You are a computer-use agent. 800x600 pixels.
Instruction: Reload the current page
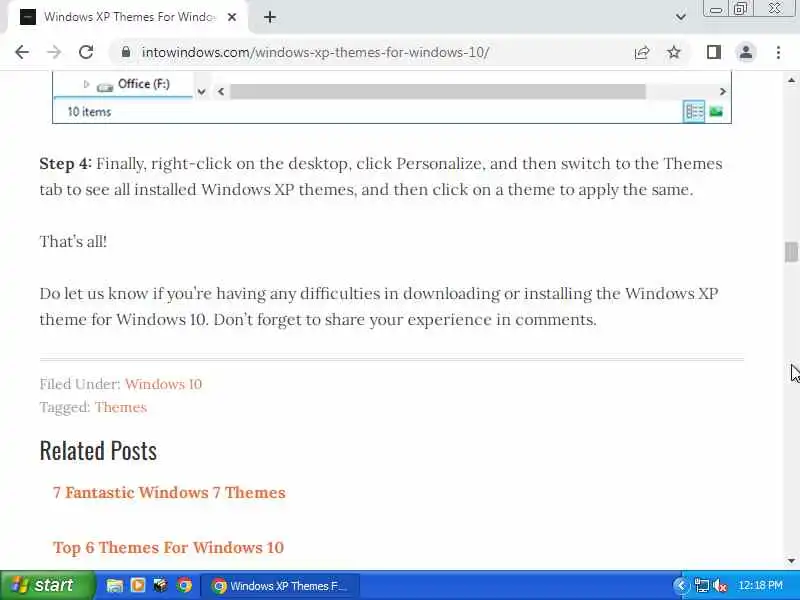click(86, 52)
